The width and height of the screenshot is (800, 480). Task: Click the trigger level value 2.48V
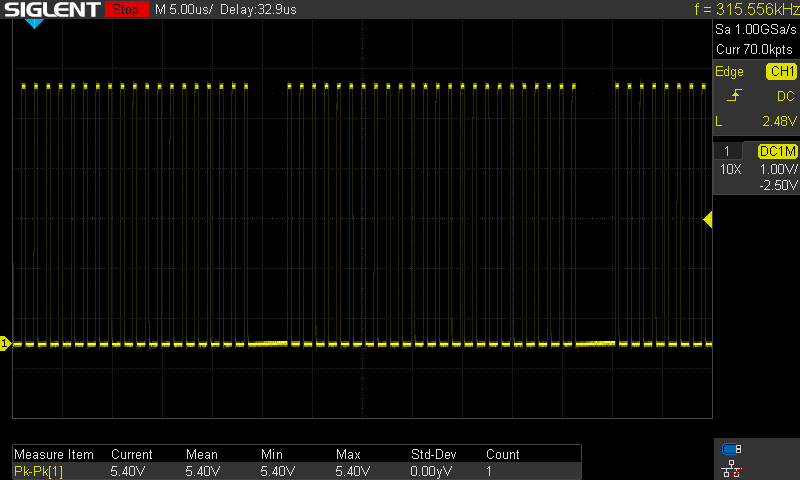point(779,121)
